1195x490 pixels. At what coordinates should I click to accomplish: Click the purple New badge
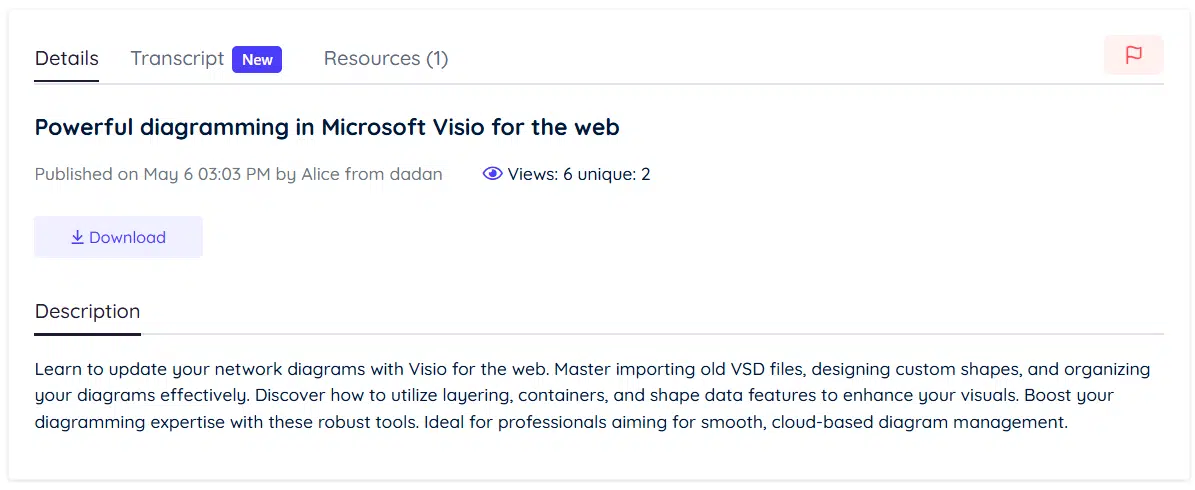point(257,59)
